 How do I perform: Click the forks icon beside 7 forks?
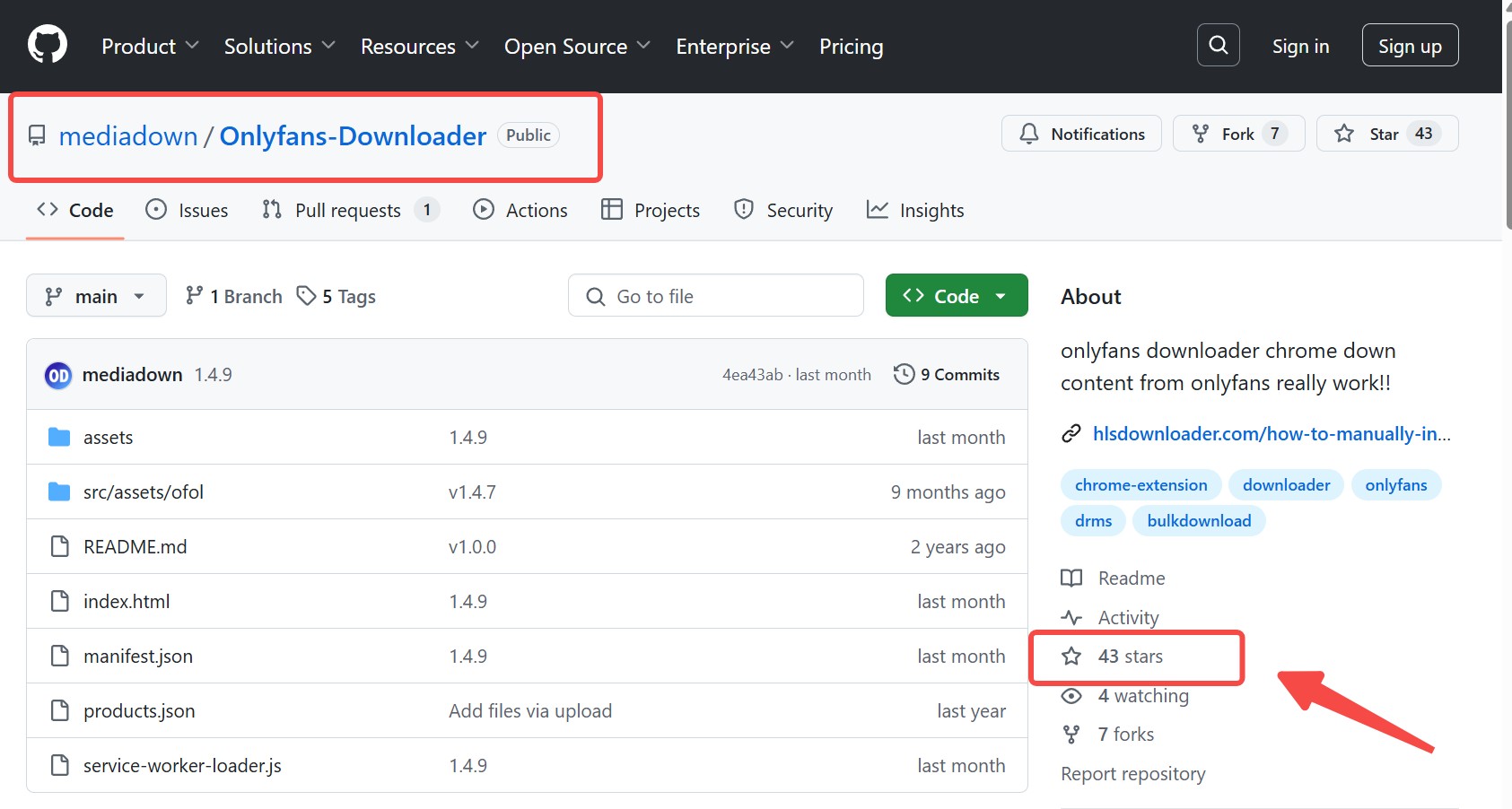click(1071, 735)
